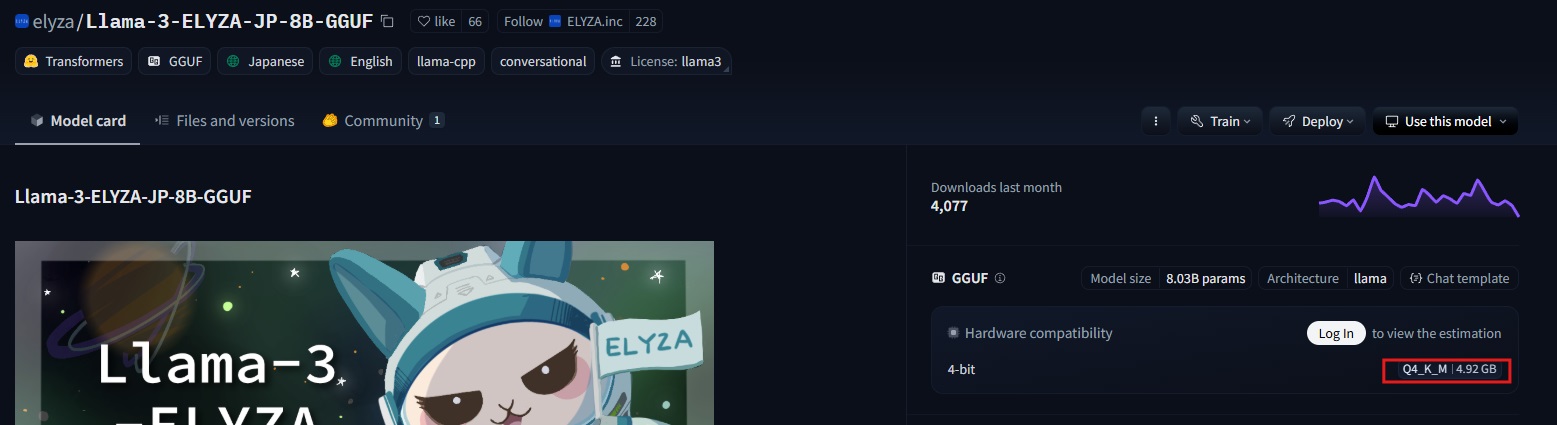Open the Use this model dropdown
Viewport: 1557px width, 425px height.
tap(1445, 121)
